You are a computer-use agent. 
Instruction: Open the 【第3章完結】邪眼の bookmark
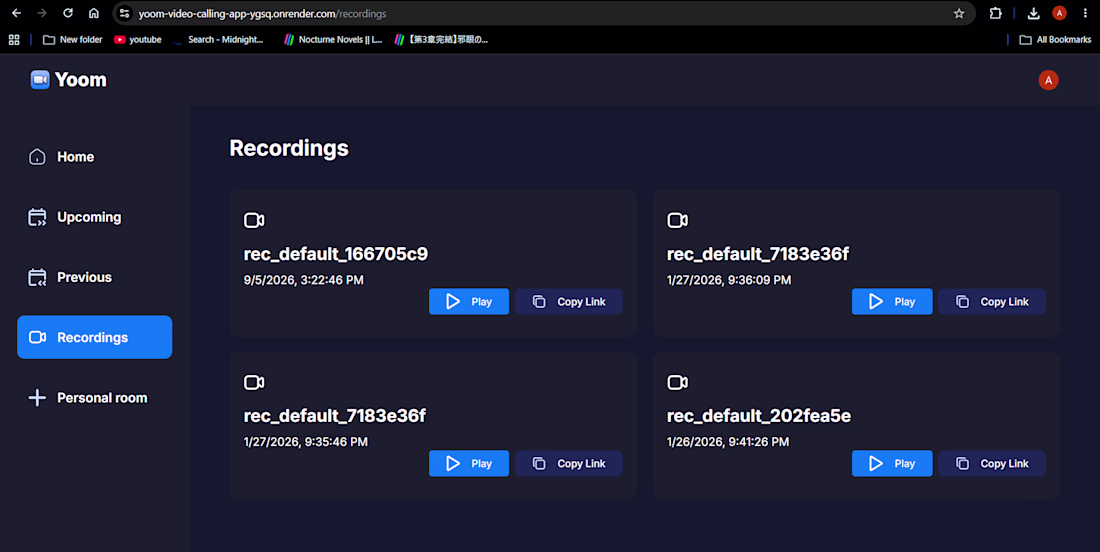441,40
